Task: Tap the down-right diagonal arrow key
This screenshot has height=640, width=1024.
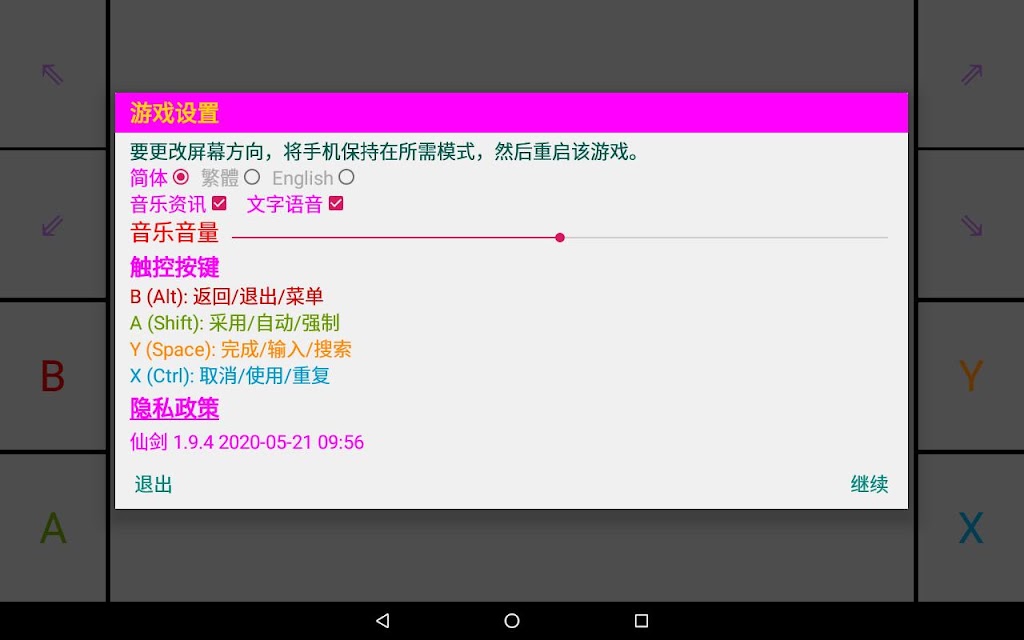Action: [971, 225]
